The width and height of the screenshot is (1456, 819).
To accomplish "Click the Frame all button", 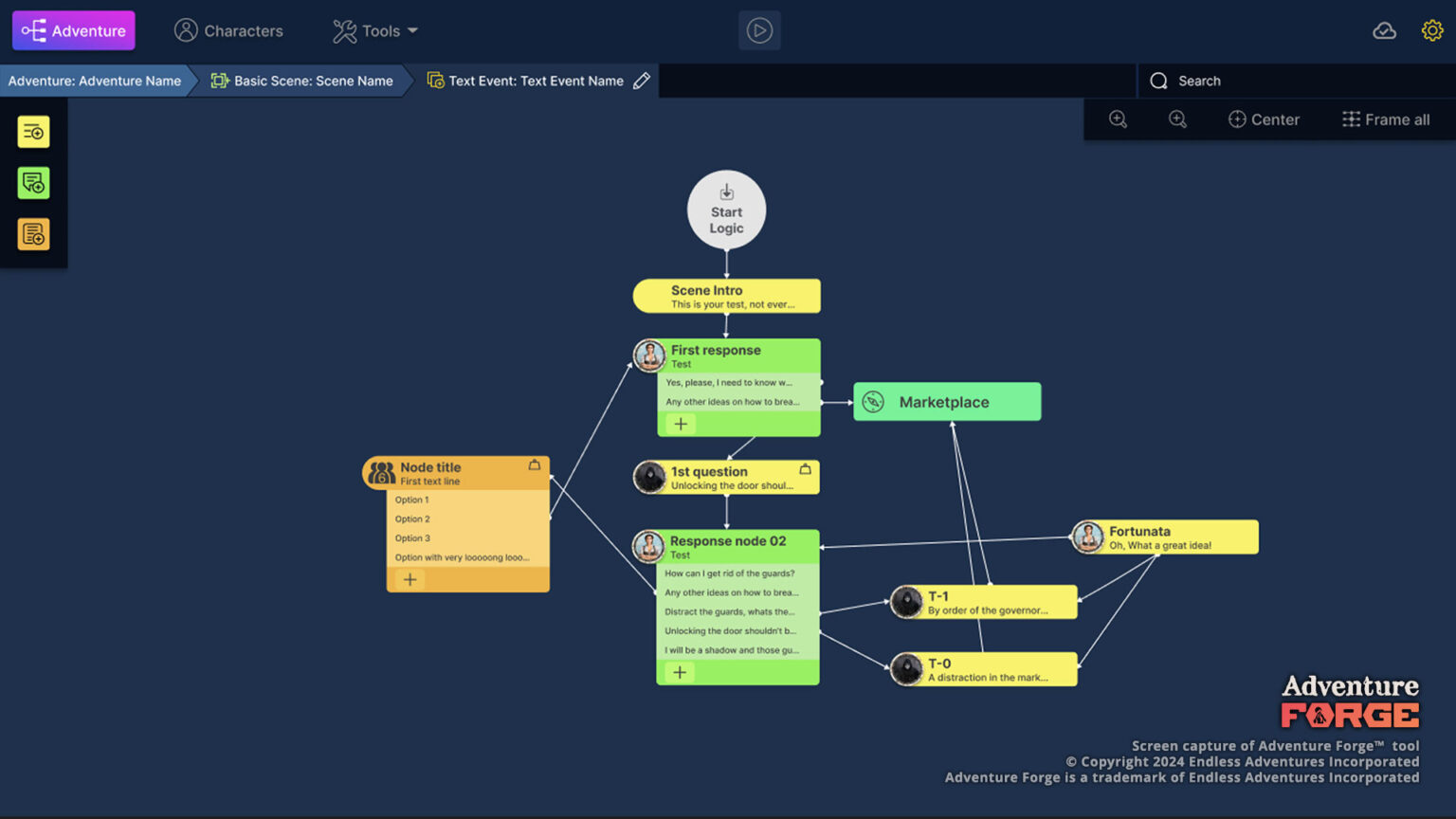I will [1386, 119].
